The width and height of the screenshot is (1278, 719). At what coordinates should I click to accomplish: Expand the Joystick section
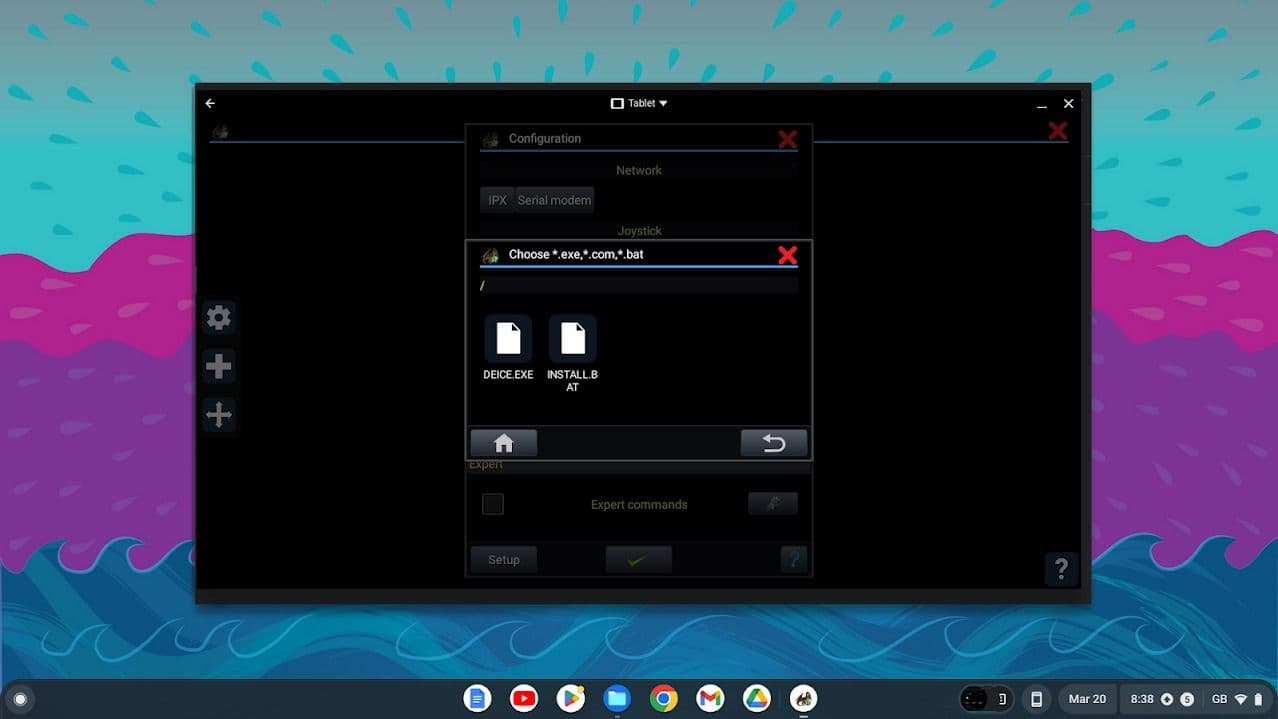click(x=638, y=230)
